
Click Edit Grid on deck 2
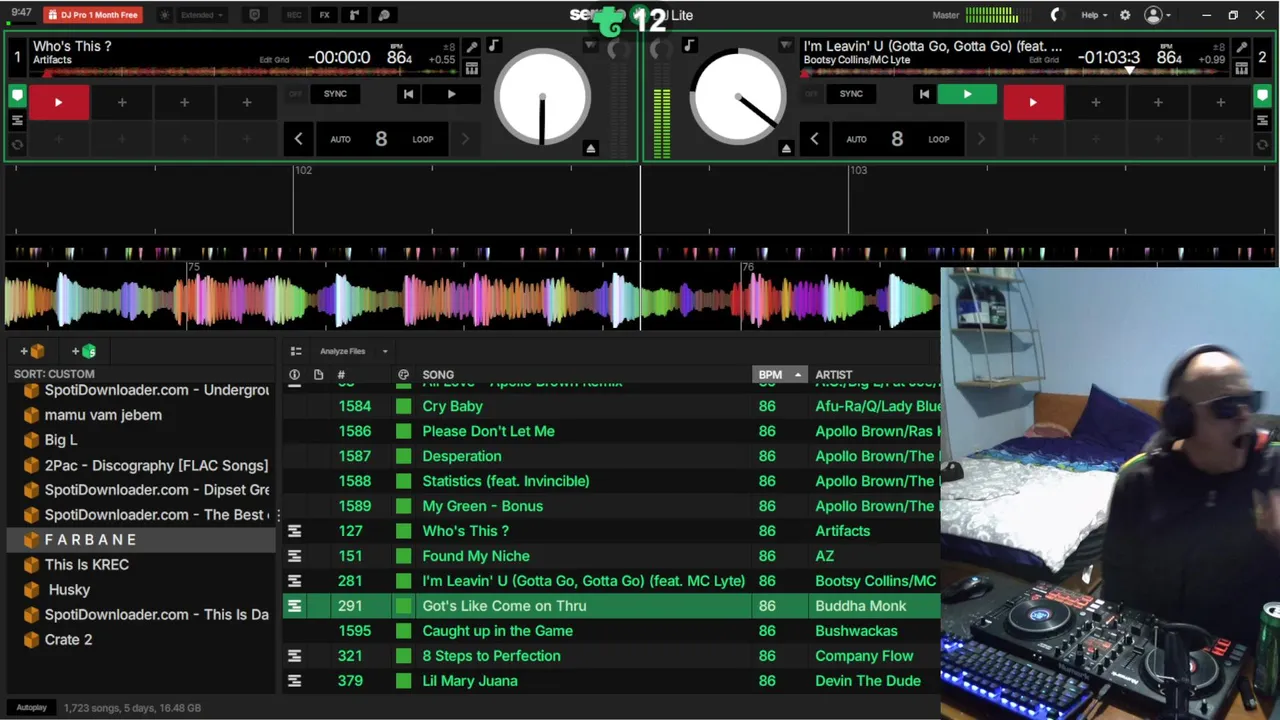[x=1044, y=60]
